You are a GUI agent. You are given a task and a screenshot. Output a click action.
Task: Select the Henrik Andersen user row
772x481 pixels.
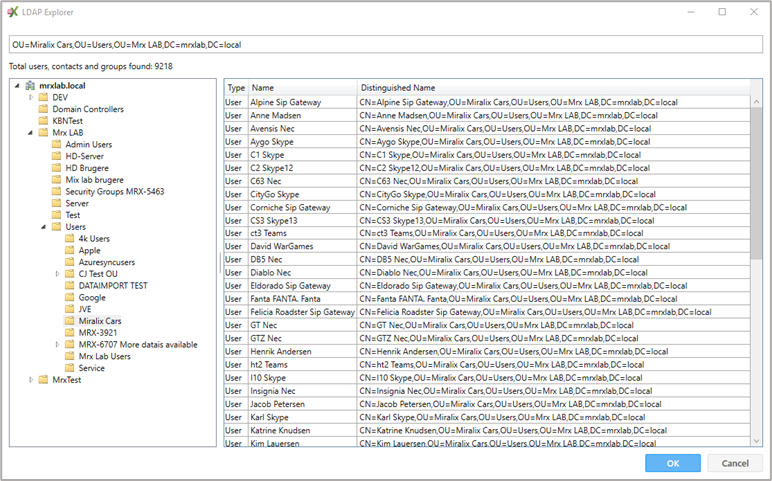pos(487,352)
